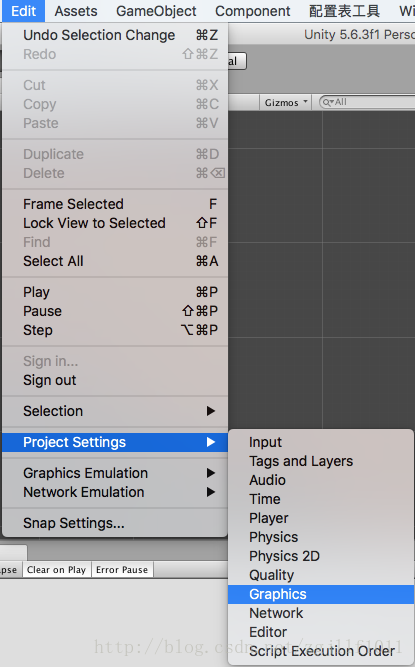This screenshot has height=667, width=415.
Task: Choose Sign out menu entry
Action: click(115, 380)
